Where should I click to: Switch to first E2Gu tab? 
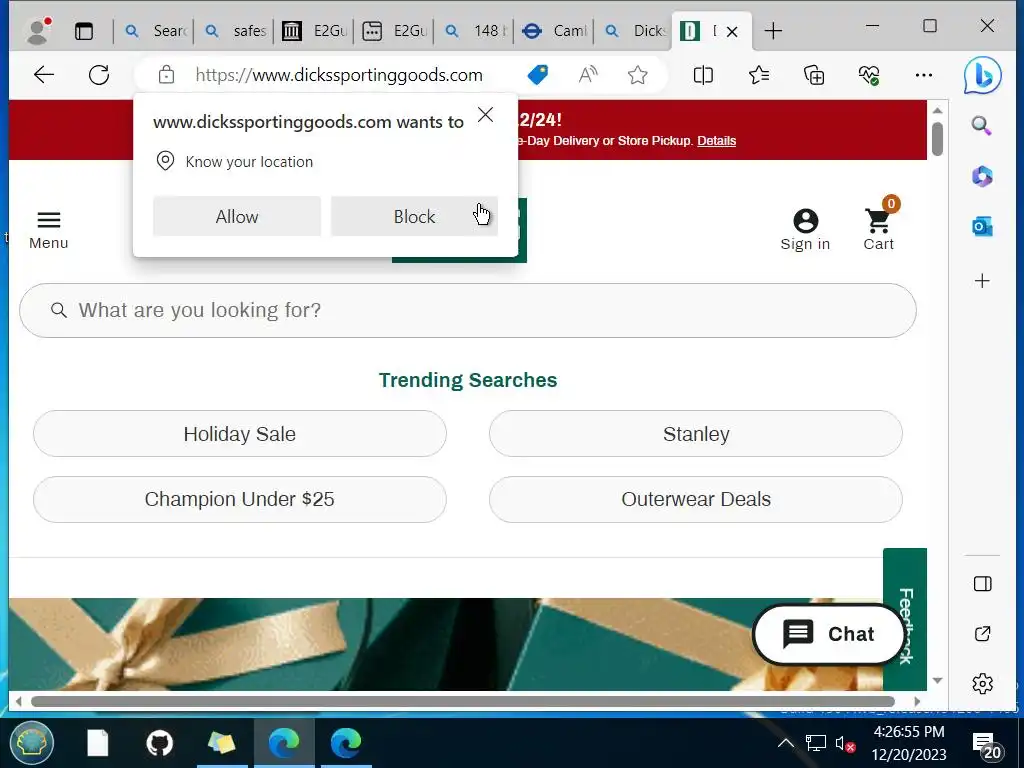tap(315, 31)
